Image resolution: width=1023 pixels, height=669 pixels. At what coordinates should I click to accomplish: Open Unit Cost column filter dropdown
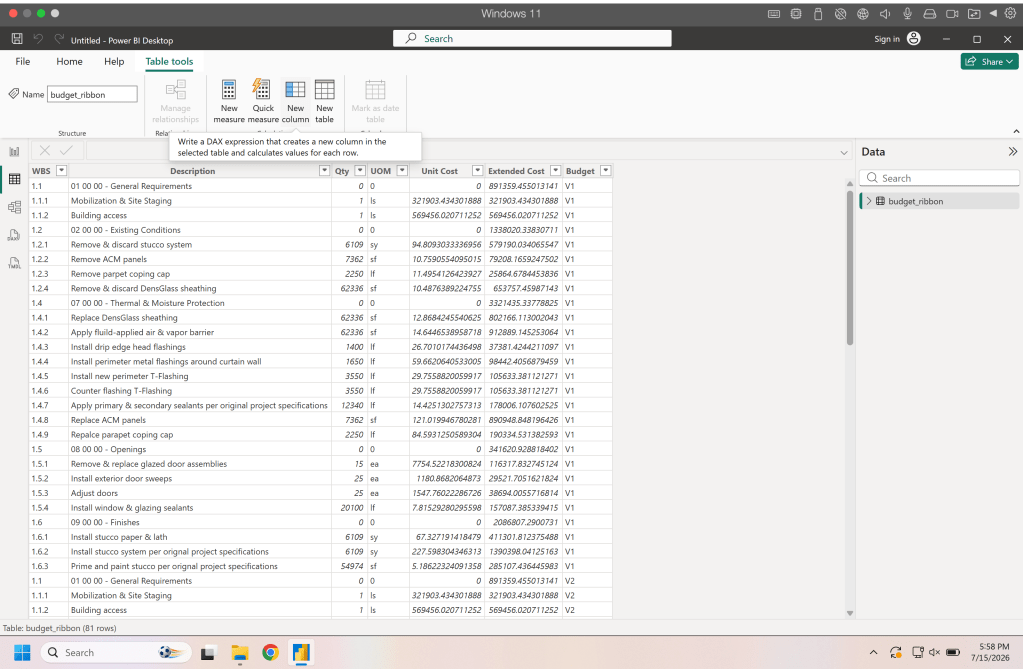point(478,170)
